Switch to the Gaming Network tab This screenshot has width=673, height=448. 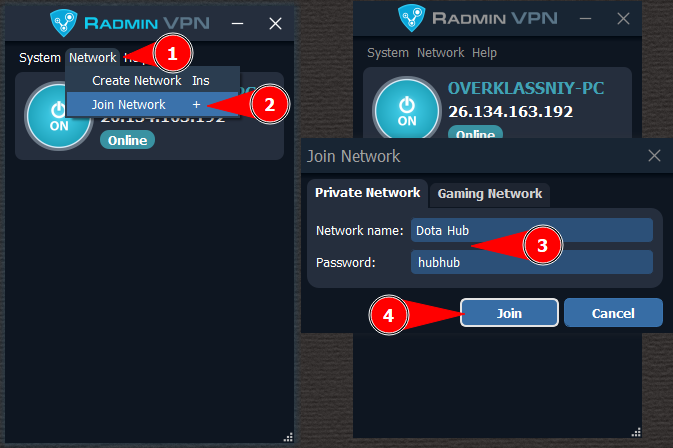[490, 194]
